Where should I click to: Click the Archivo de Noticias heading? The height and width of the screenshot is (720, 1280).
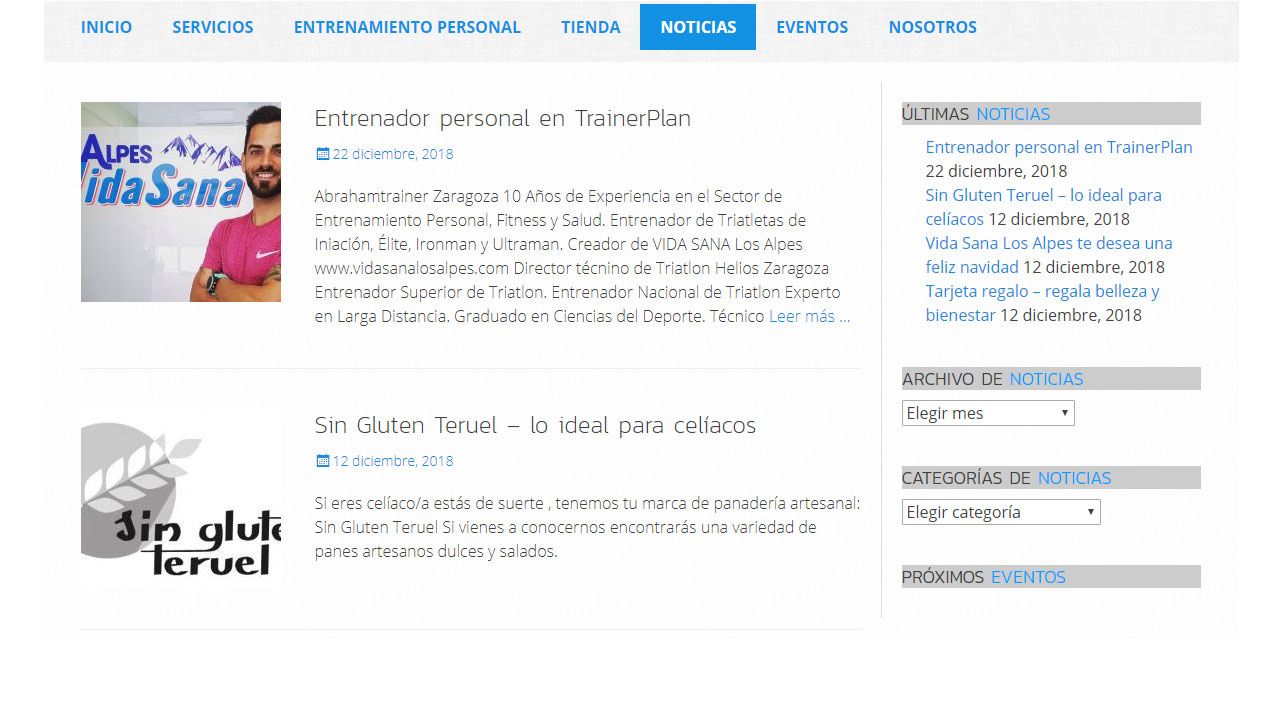point(1051,379)
